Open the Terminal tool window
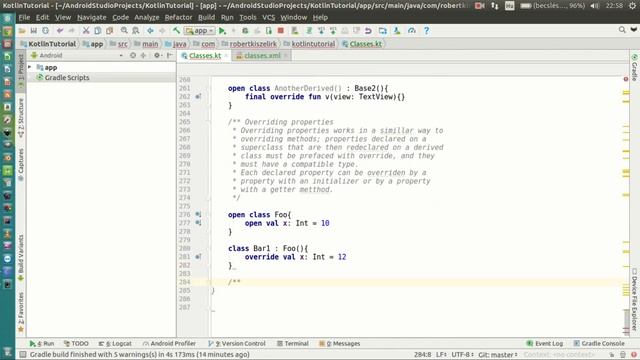The image size is (640, 360). click(x=293, y=344)
